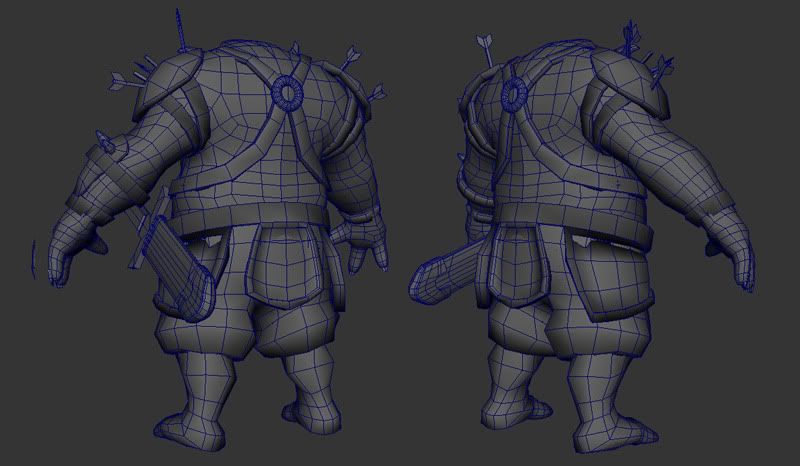Viewport: 800px width, 466px height.
Task: Click the scabbard hanging on left model's hip
Action: click(x=169, y=258)
